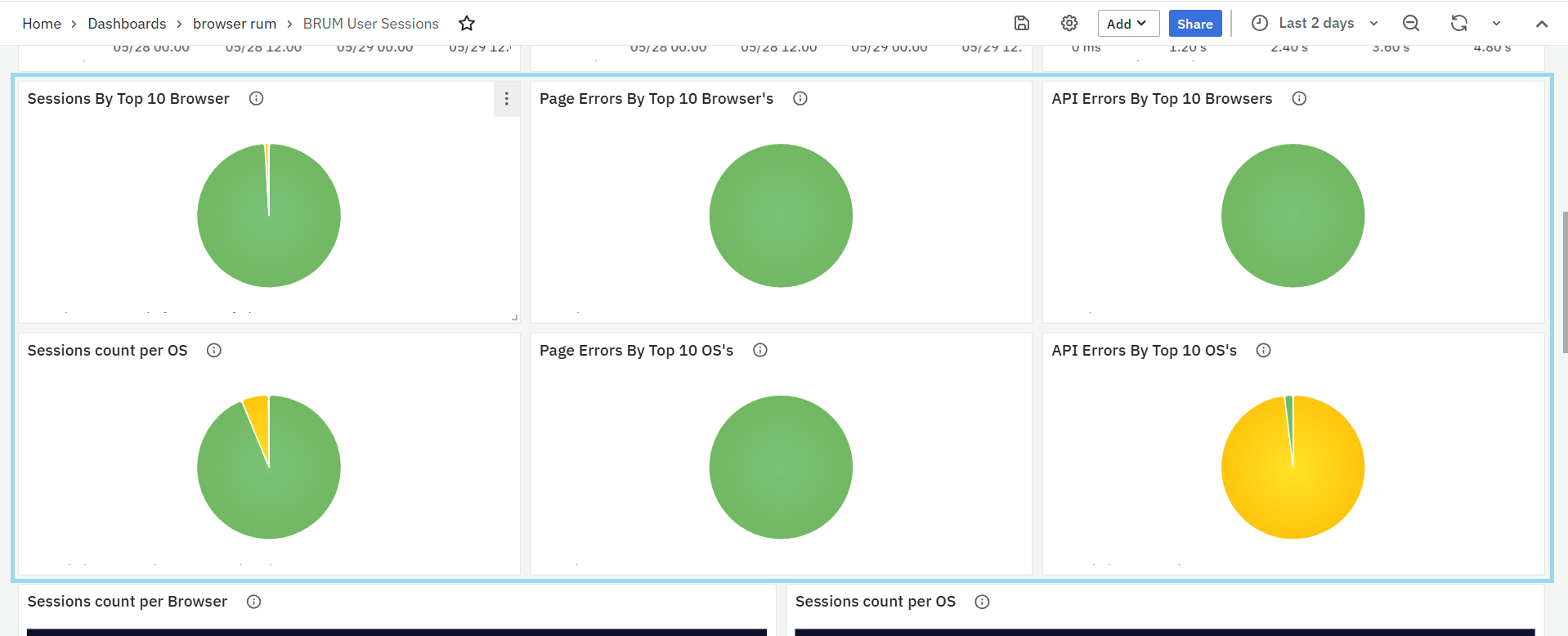Open the Sessions By Top 10 Browser panel menu
The image size is (1568, 636).
[x=507, y=99]
